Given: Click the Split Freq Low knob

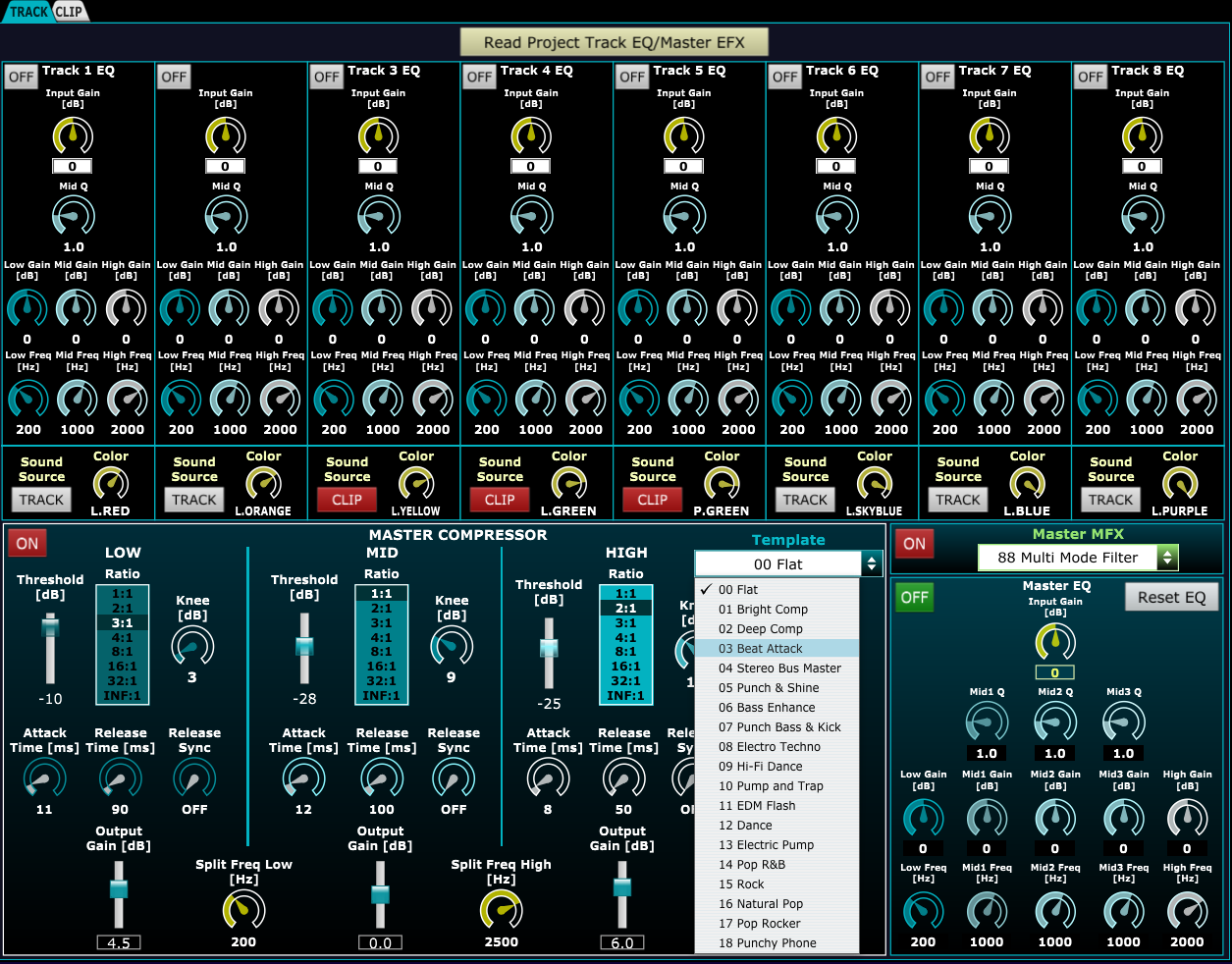Looking at the screenshot, I should tap(243, 910).
